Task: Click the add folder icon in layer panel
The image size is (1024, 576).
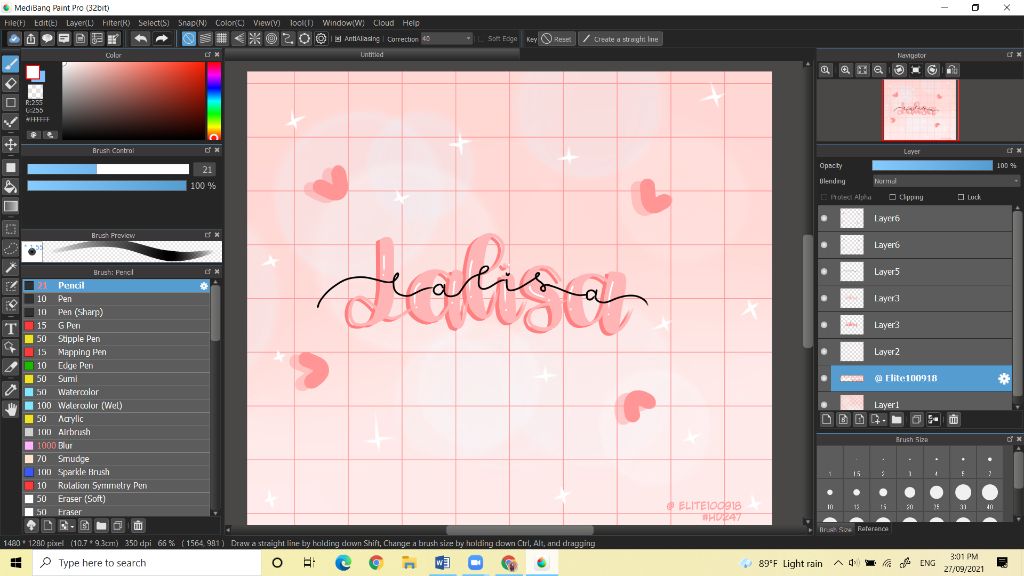Action: 896,419
